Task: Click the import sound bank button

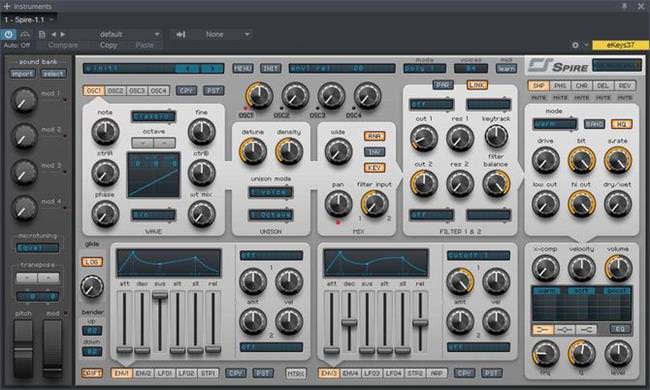Action: (23, 74)
